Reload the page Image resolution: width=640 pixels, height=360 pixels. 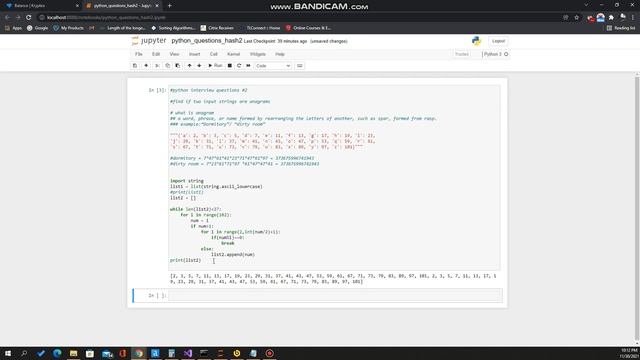click(29, 18)
